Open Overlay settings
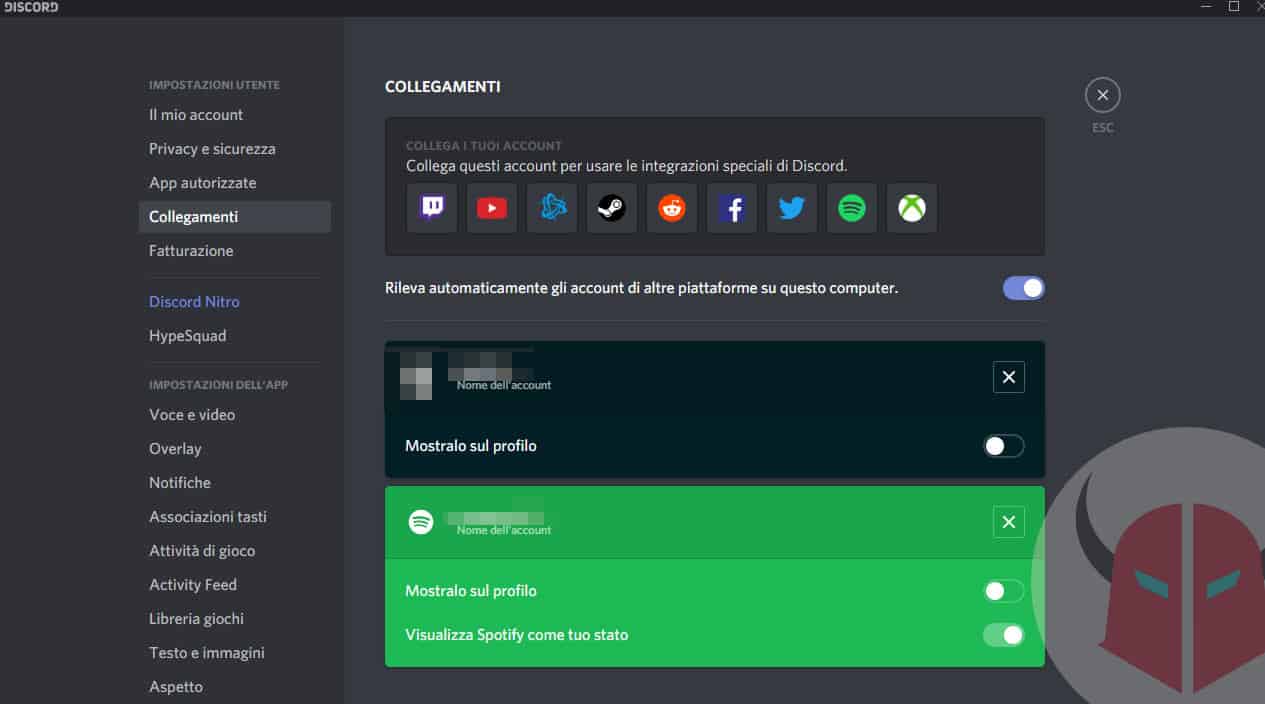The height and width of the screenshot is (704, 1265). pyautogui.click(x=234, y=449)
